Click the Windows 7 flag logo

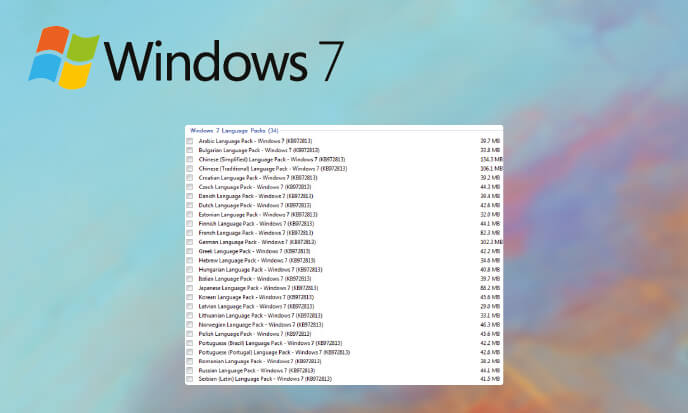click(65, 56)
